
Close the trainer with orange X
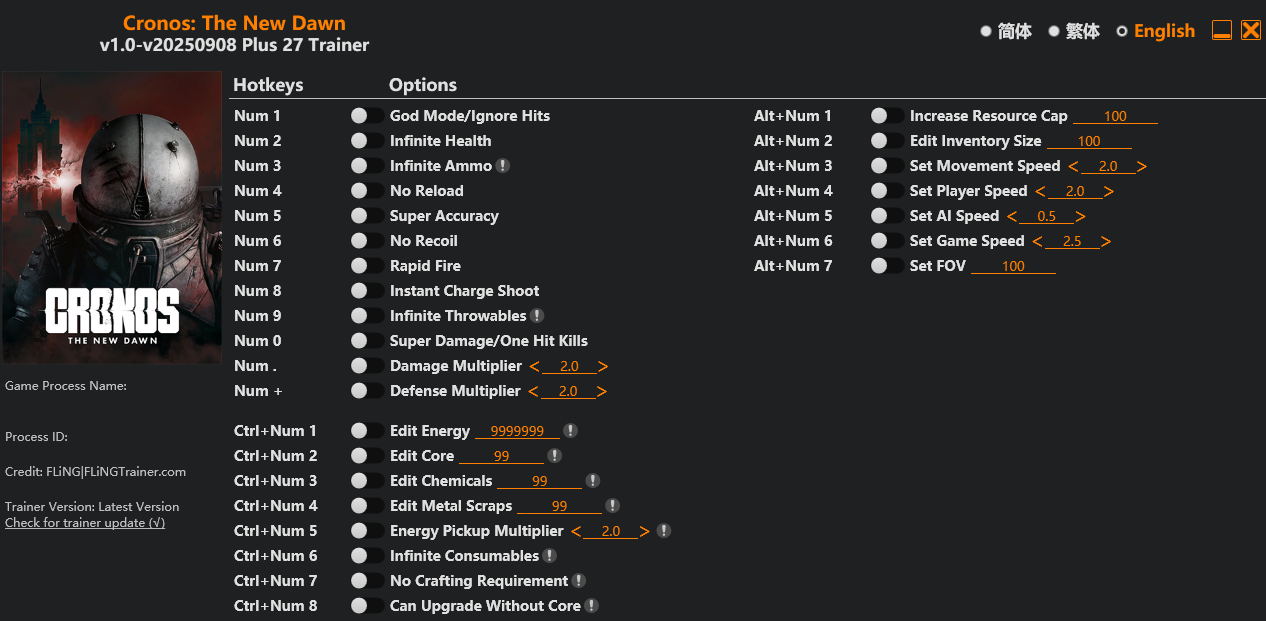pyautogui.click(x=1251, y=30)
